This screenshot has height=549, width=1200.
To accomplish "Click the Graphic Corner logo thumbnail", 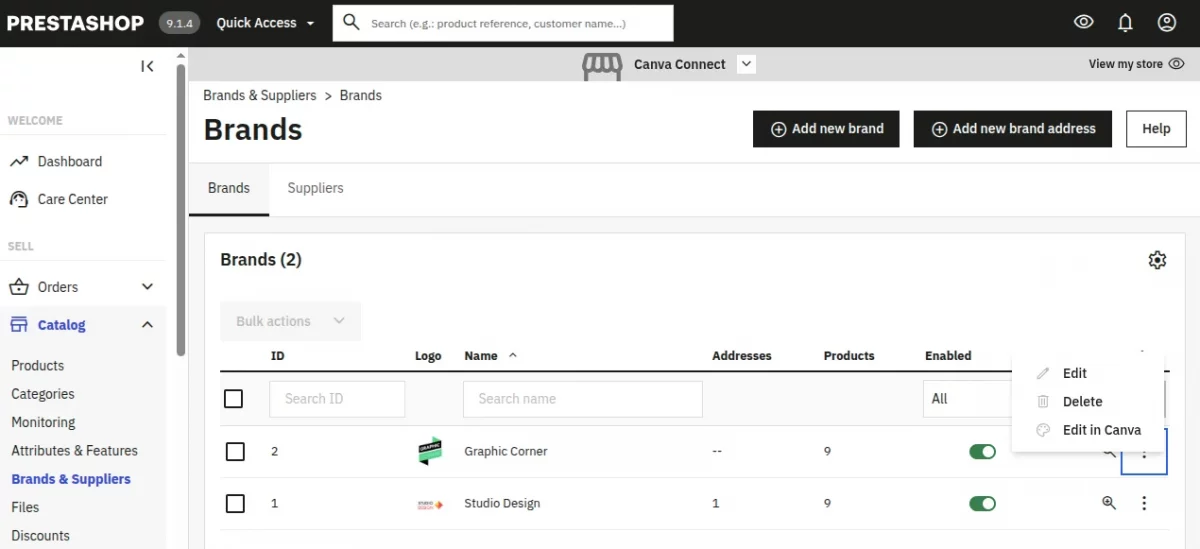I will coord(430,451).
